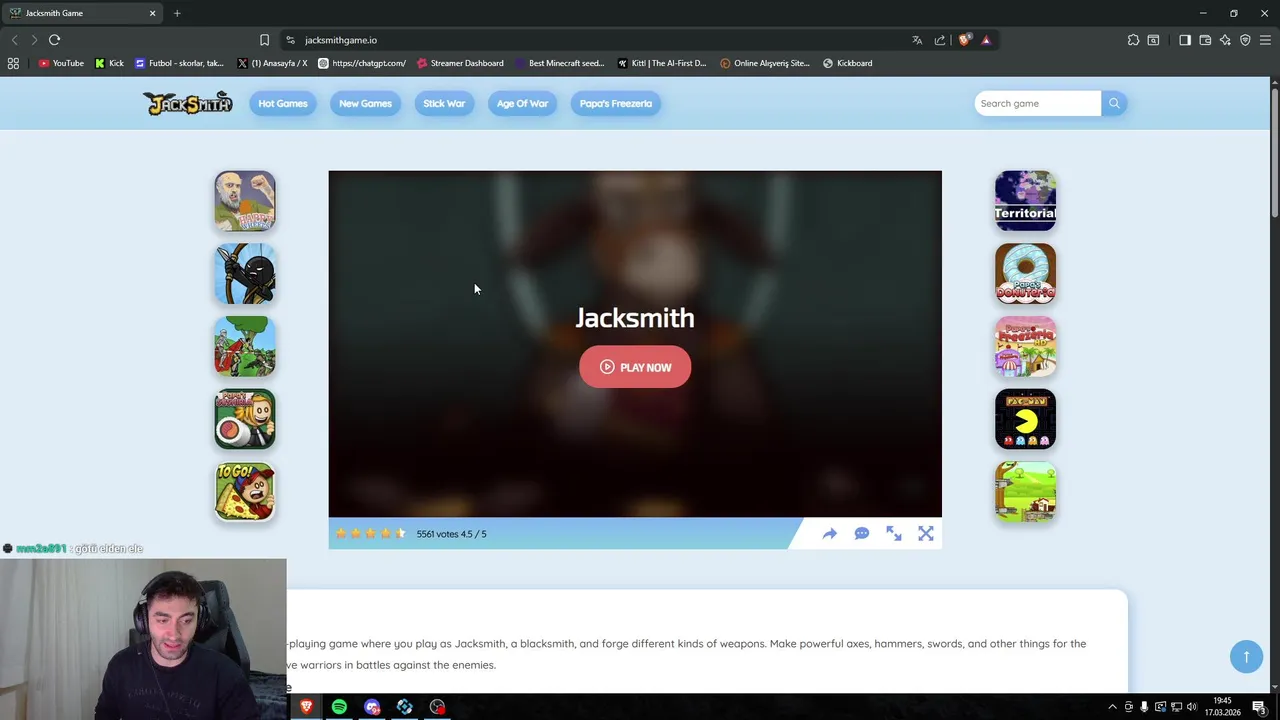
Task: Click the bookmarks apps grid icon
Action: (13, 63)
